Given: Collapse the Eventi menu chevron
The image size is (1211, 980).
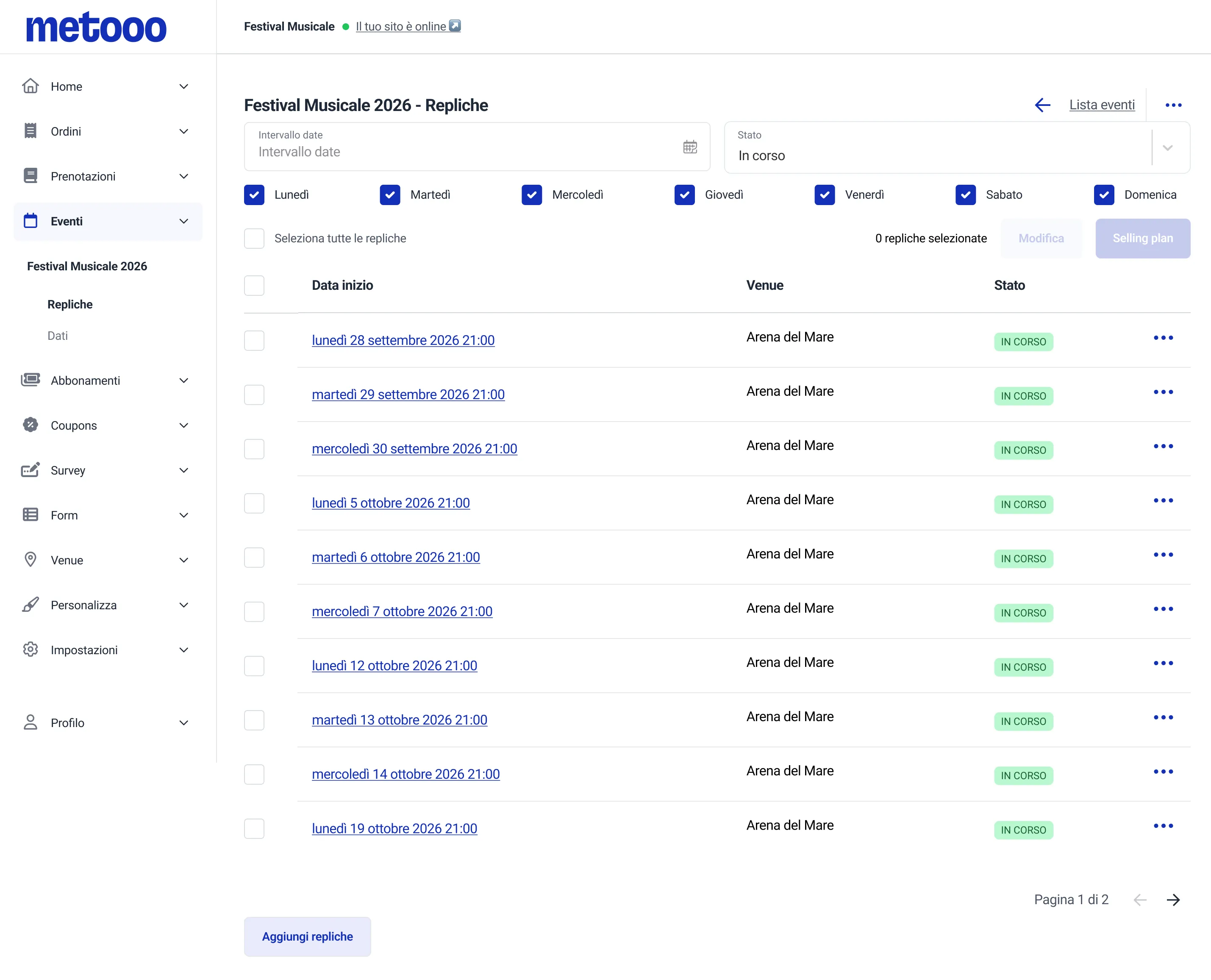Looking at the screenshot, I should [183, 221].
